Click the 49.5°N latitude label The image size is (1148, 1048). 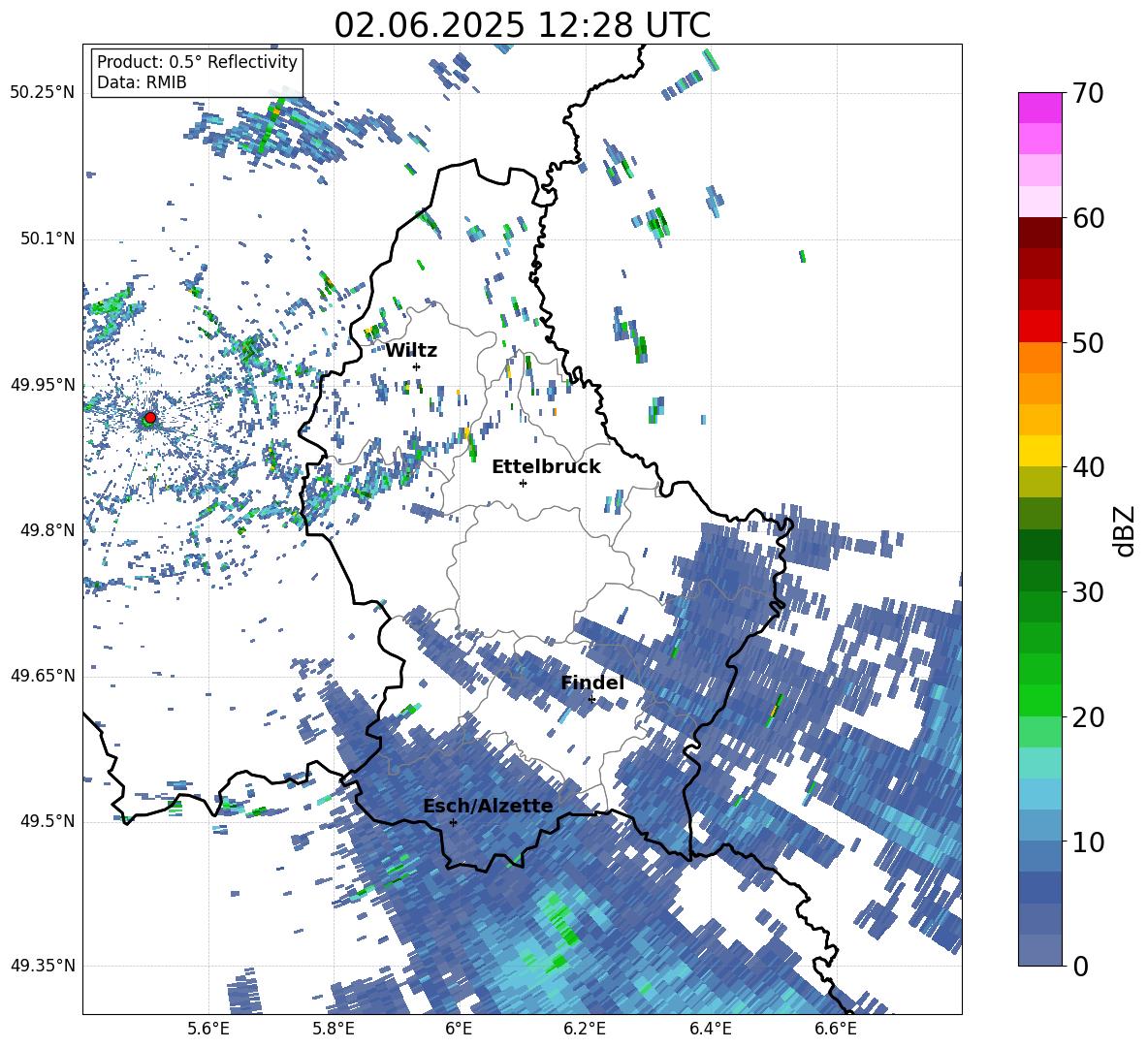point(48,820)
